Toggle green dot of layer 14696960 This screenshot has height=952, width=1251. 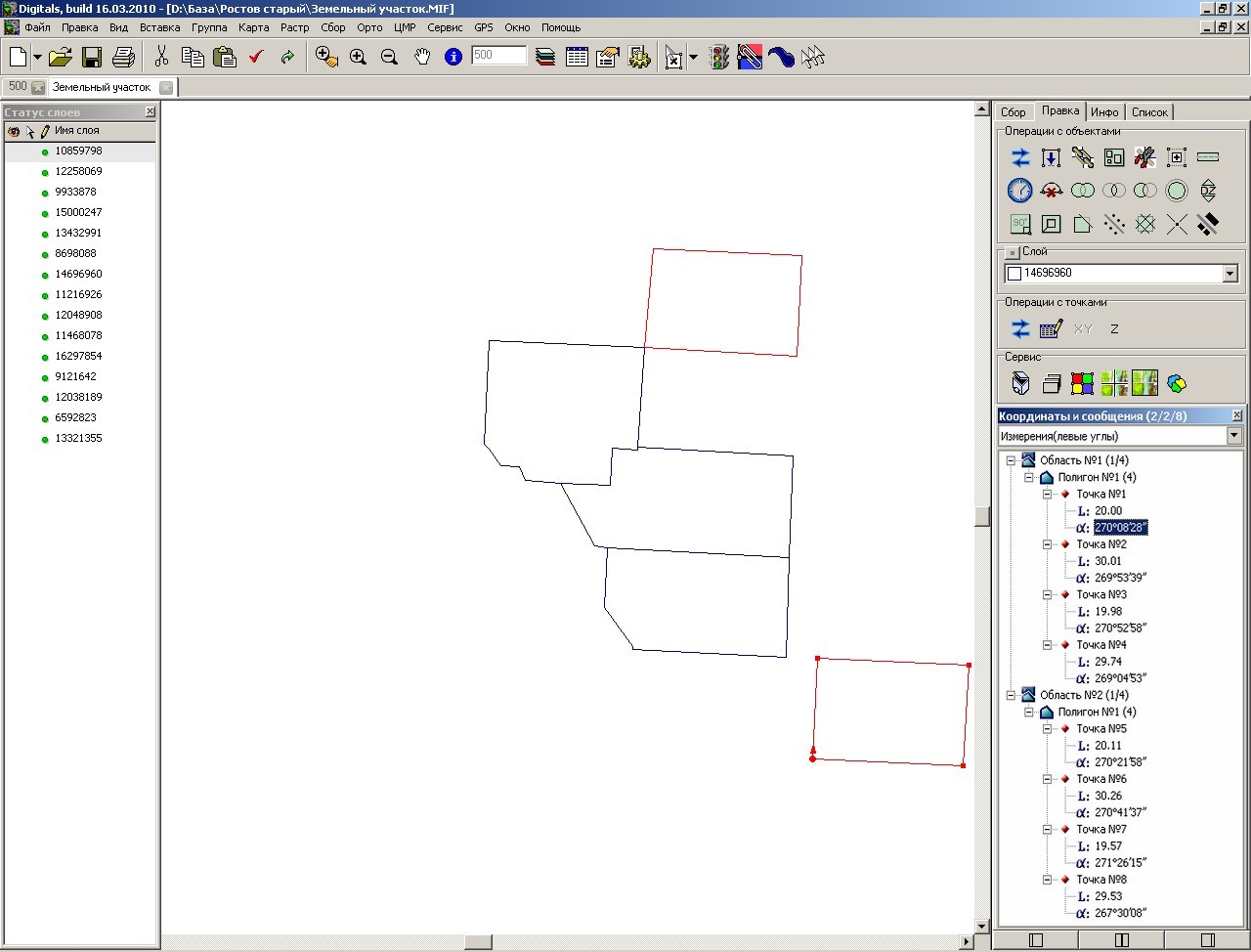coord(45,276)
